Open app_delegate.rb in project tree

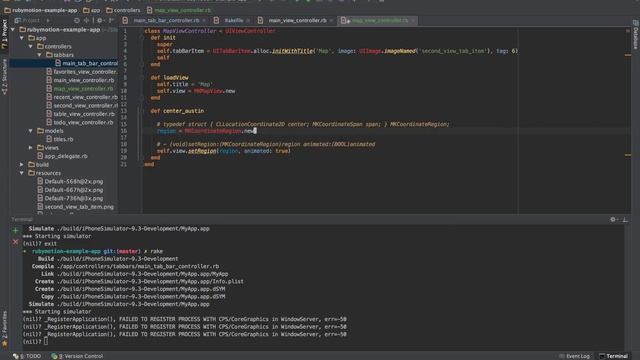[62, 156]
